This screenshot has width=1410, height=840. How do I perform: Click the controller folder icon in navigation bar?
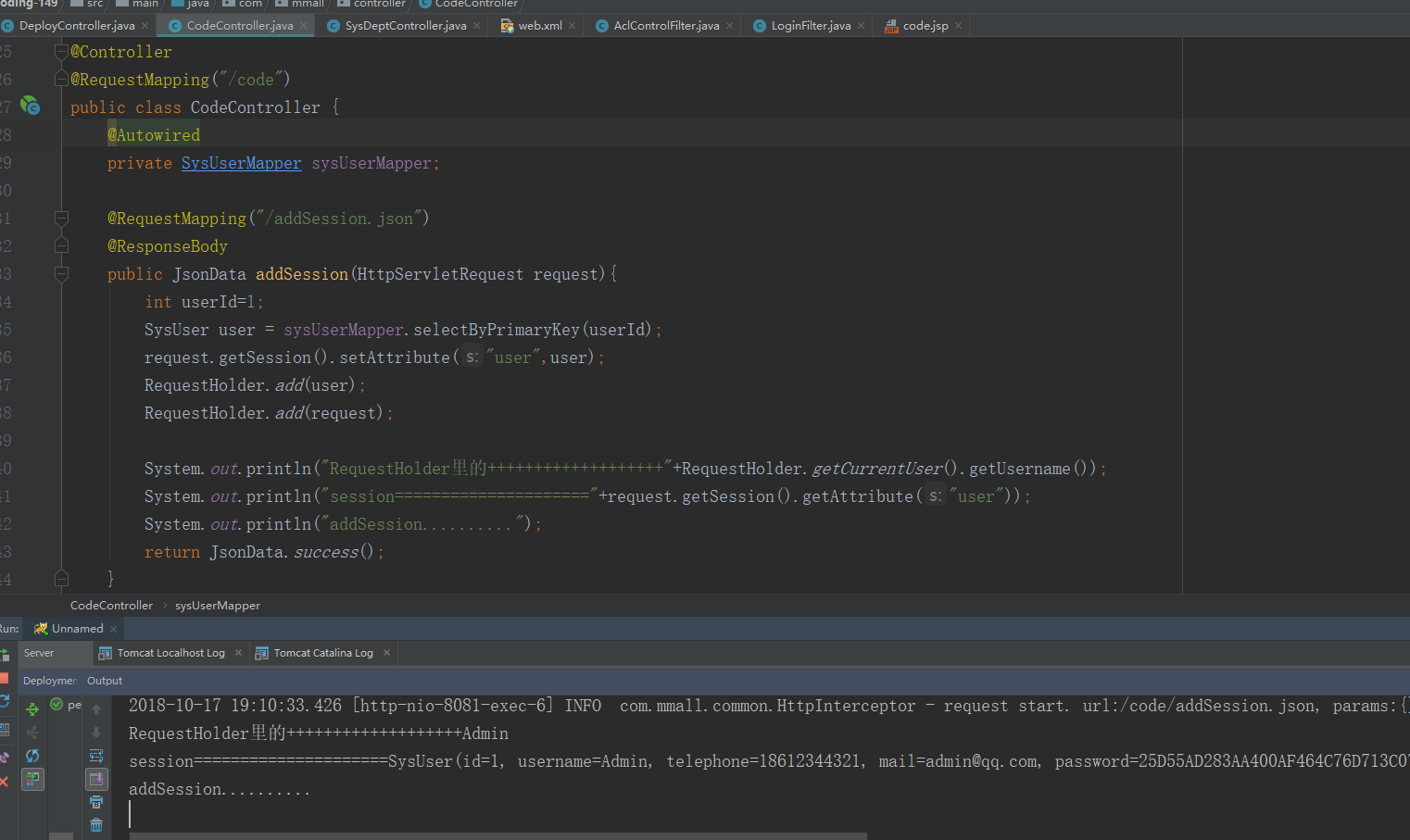(x=344, y=4)
